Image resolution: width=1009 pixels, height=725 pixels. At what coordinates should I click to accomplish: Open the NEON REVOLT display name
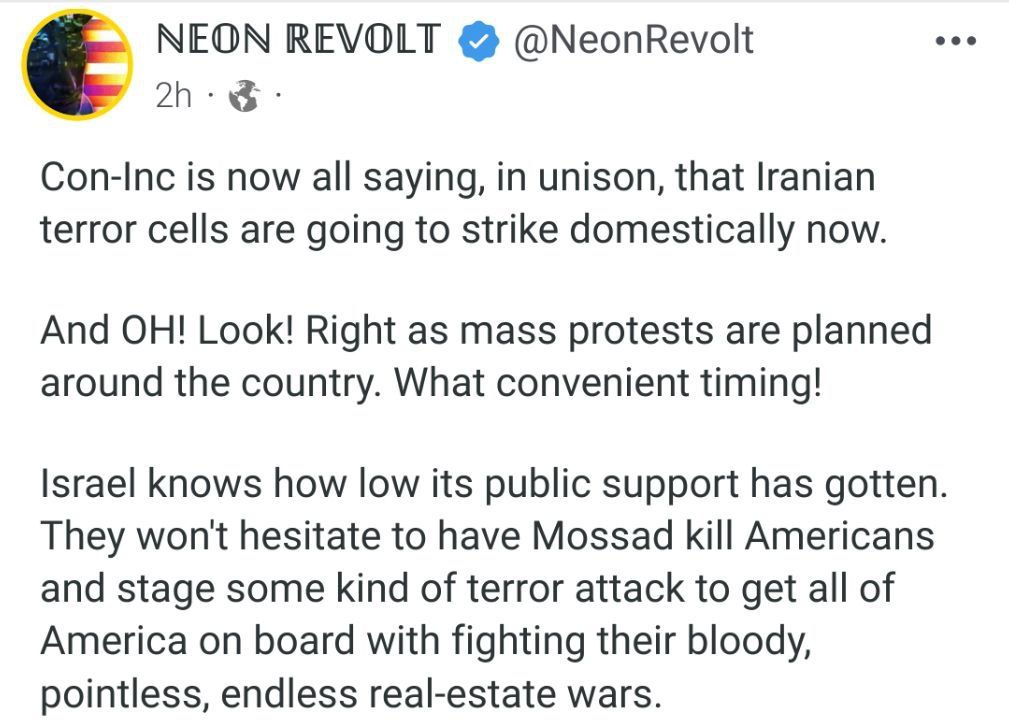(299, 39)
